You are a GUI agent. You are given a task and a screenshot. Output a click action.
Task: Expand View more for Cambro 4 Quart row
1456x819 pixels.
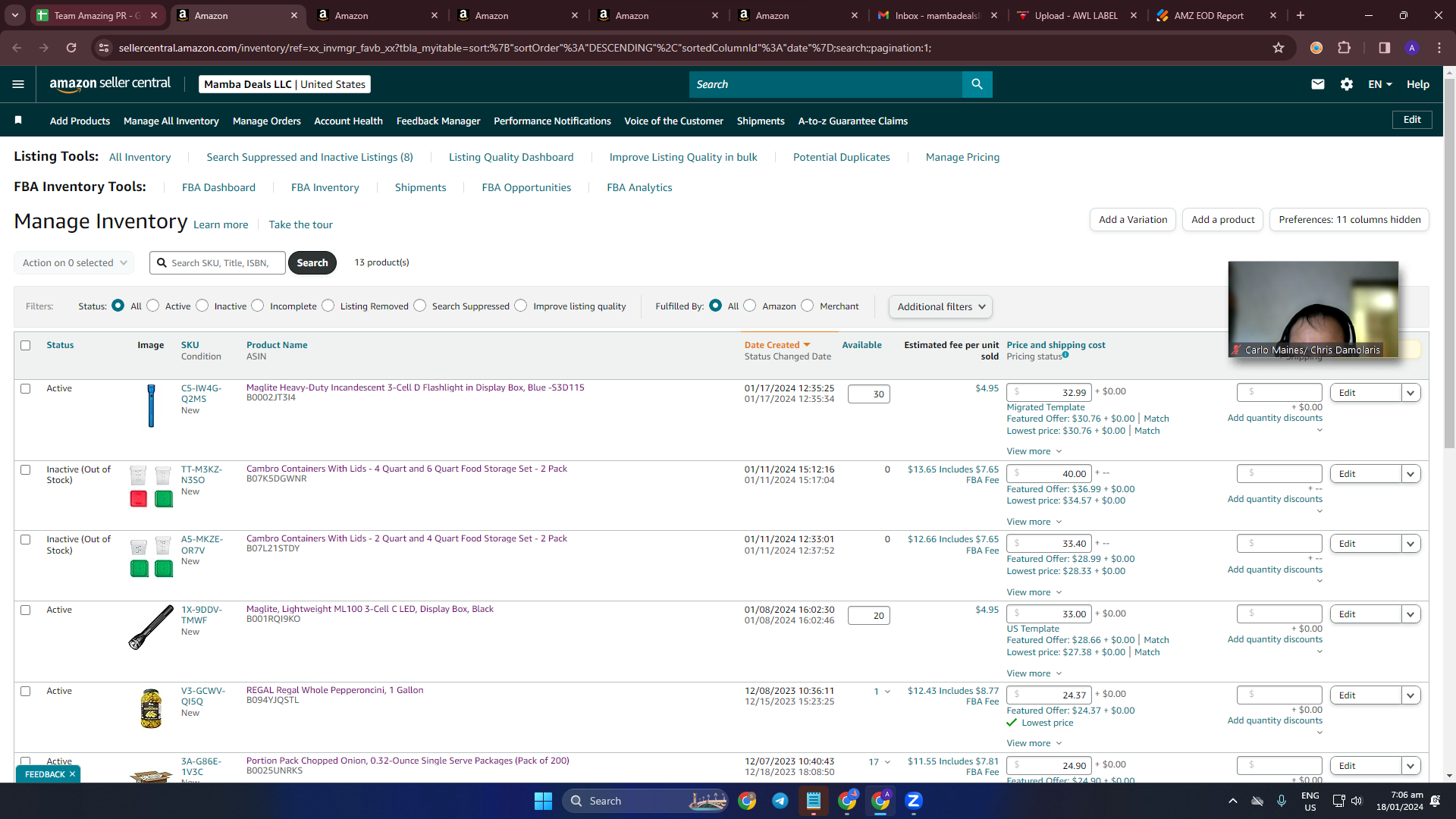pyautogui.click(x=1034, y=522)
